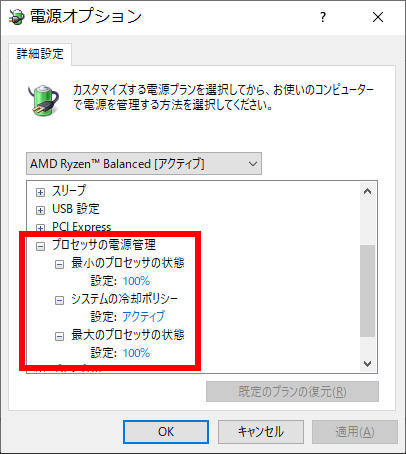
Task: Select the 詳細設定 tab
Action: 40,54
